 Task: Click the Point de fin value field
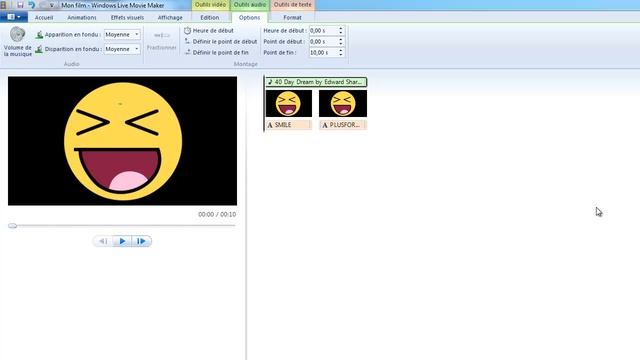point(323,53)
